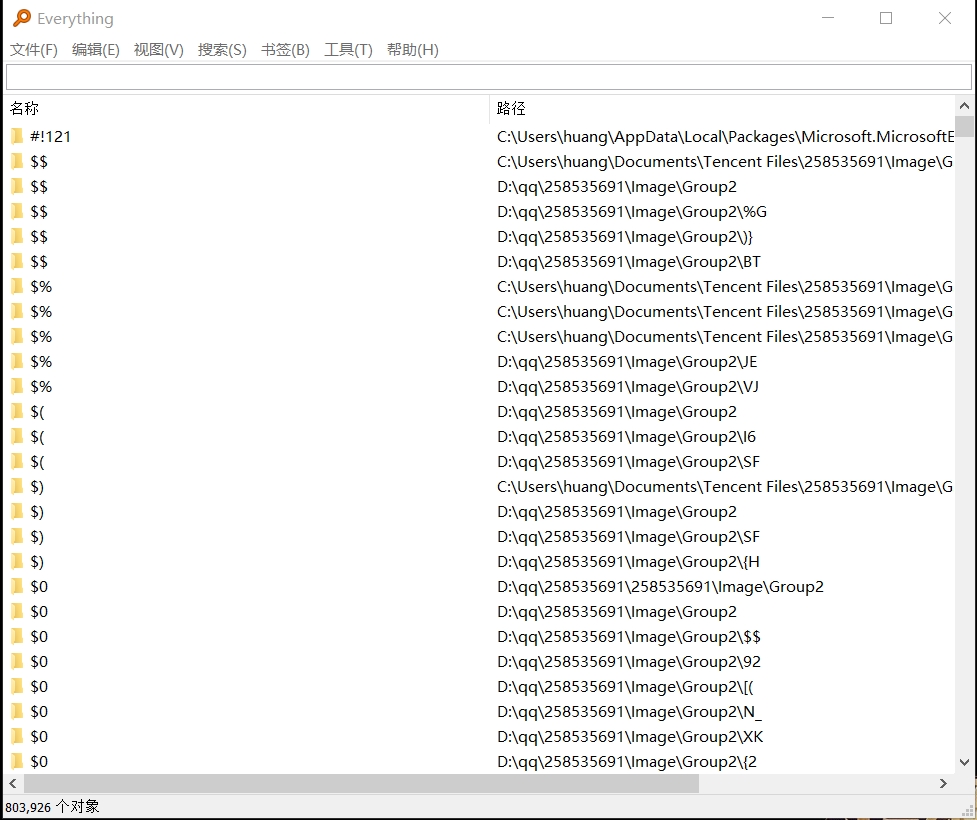
Task: Open the 帮助(H) menu
Action: [412, 50]
